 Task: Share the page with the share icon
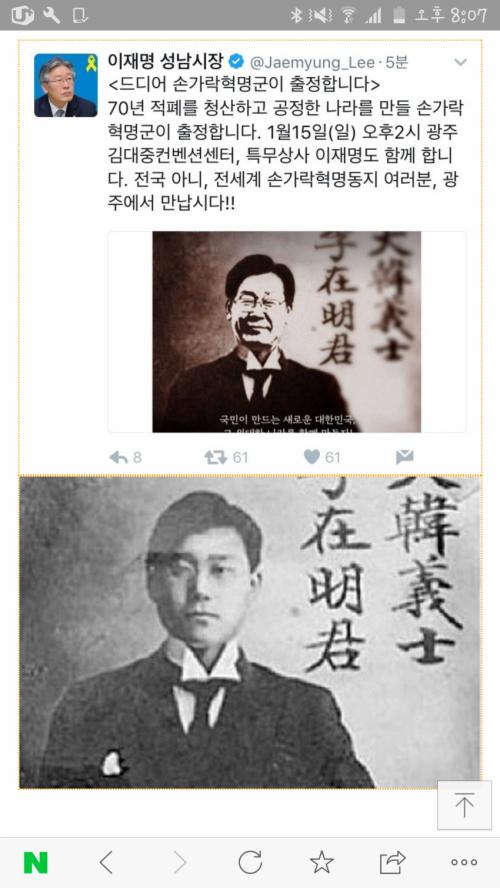tap(392, 863)
